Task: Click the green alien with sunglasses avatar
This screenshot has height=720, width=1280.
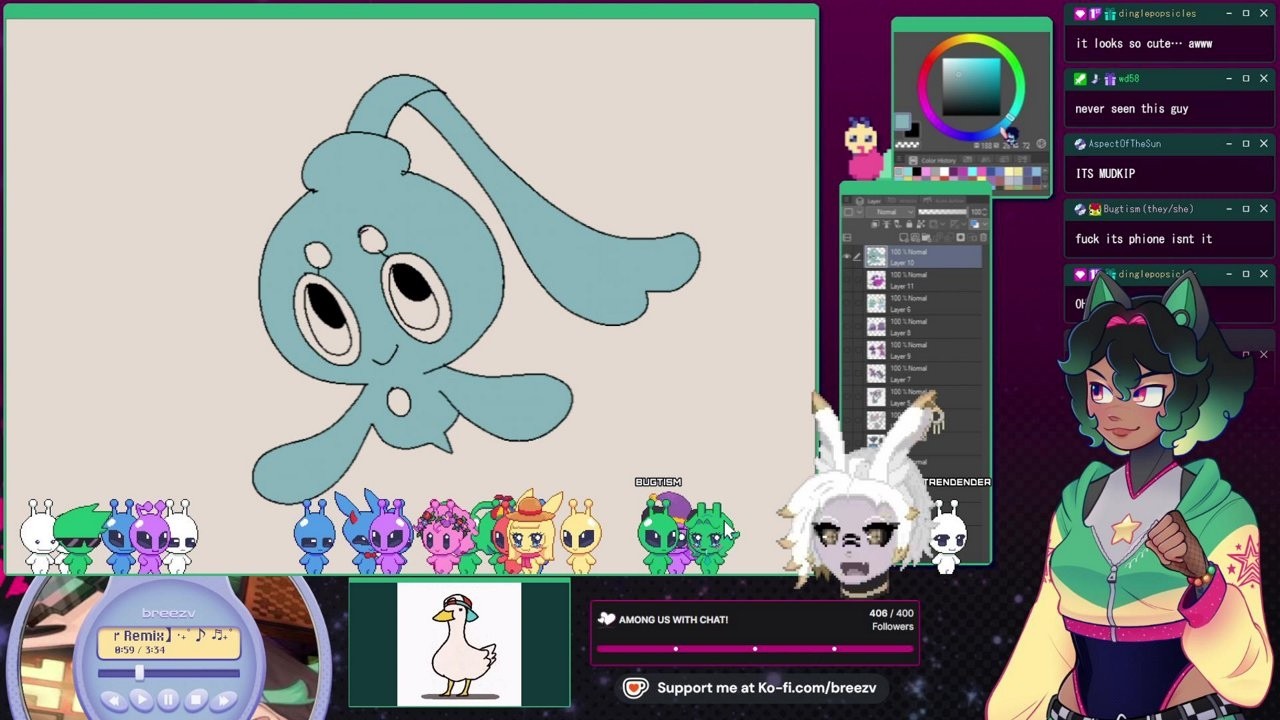Action: [79, 540]
